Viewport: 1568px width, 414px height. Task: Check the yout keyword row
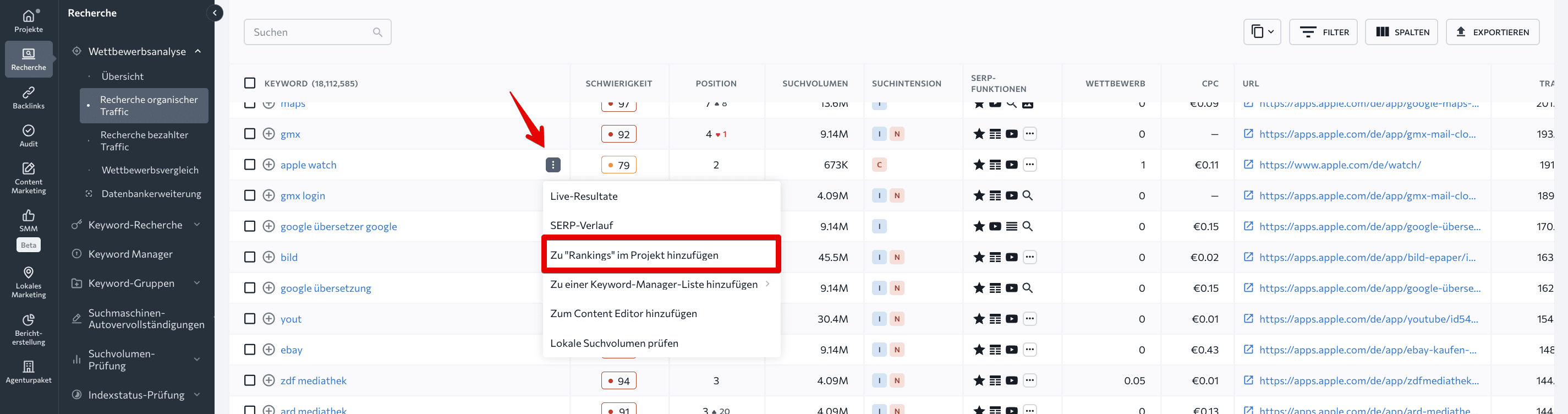coord(250,318)
